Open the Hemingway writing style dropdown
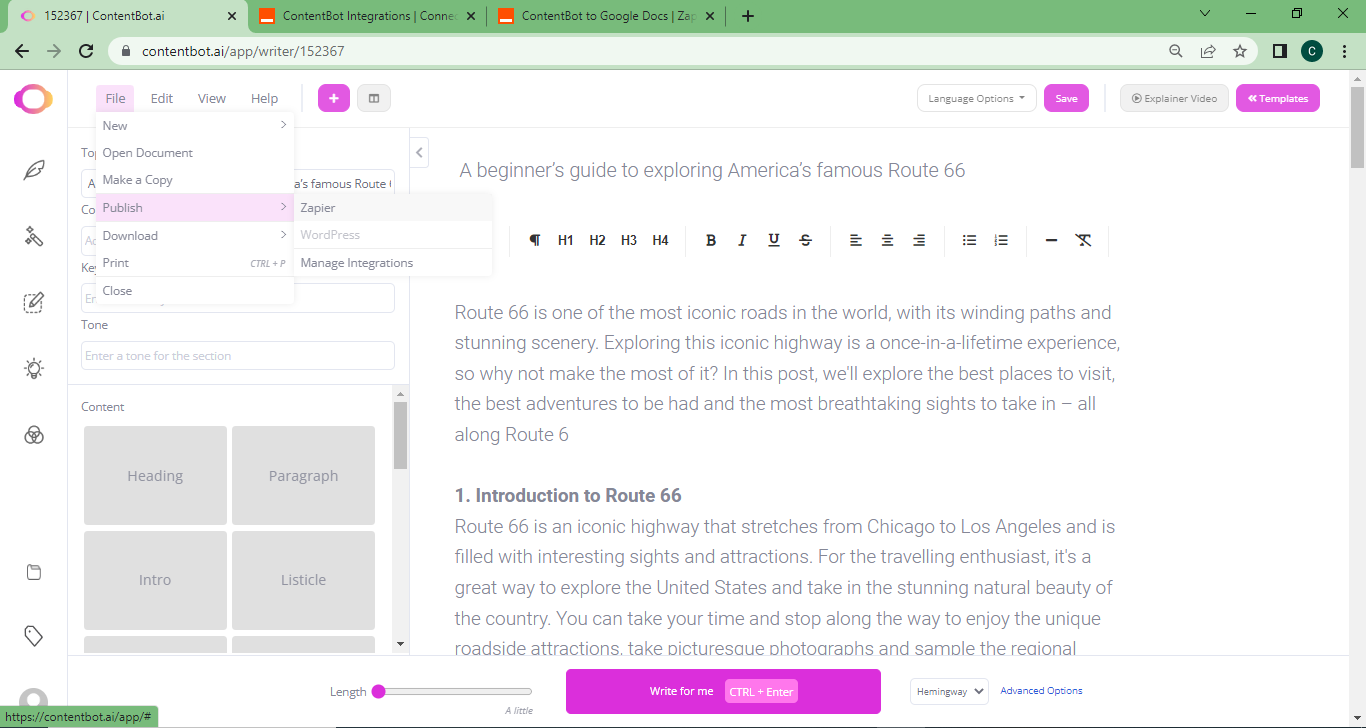The height and width of the screenshot is (728, 1366). pos(948,690)
